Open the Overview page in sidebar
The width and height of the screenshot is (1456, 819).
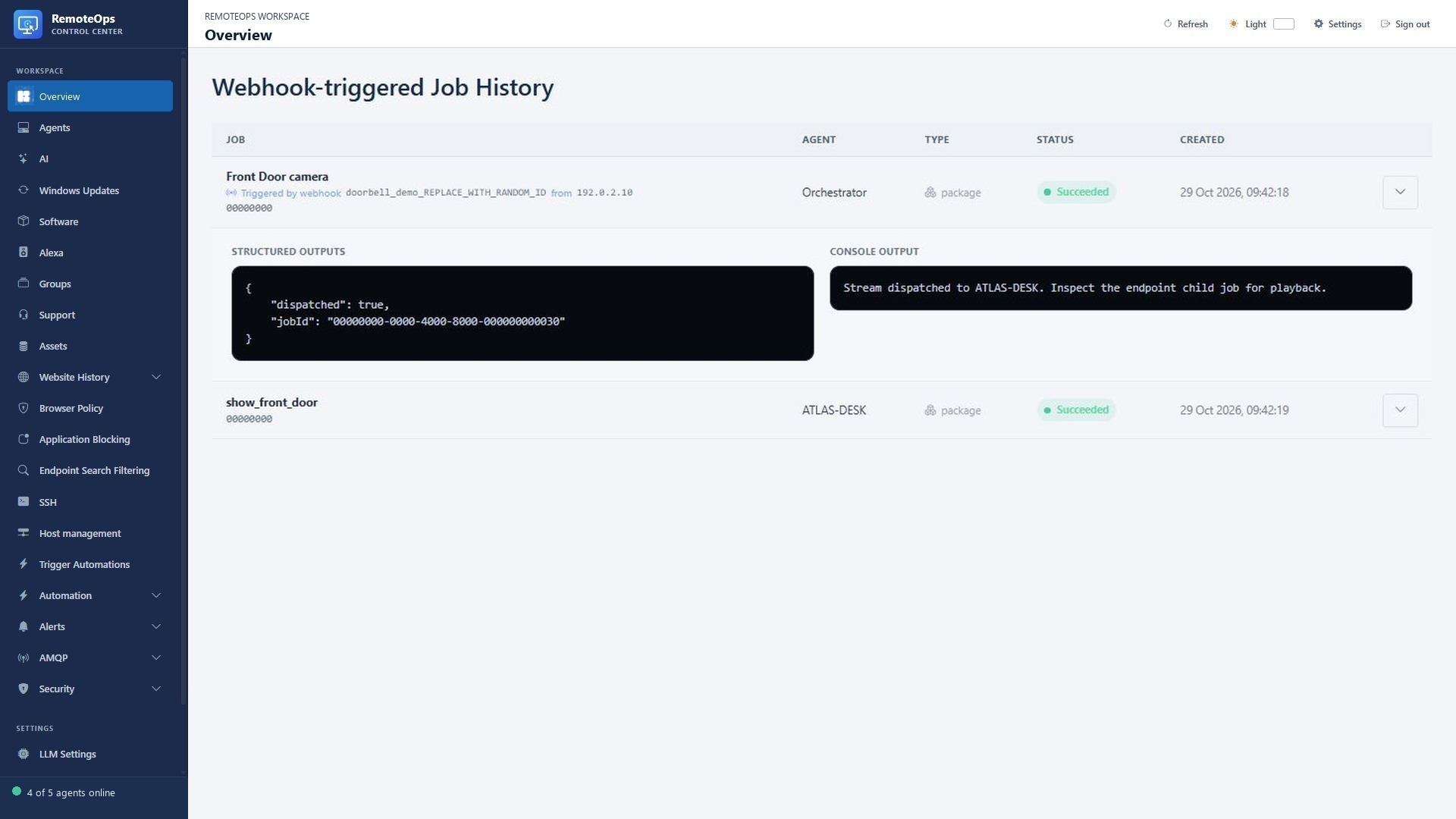[x=90, y=96]
